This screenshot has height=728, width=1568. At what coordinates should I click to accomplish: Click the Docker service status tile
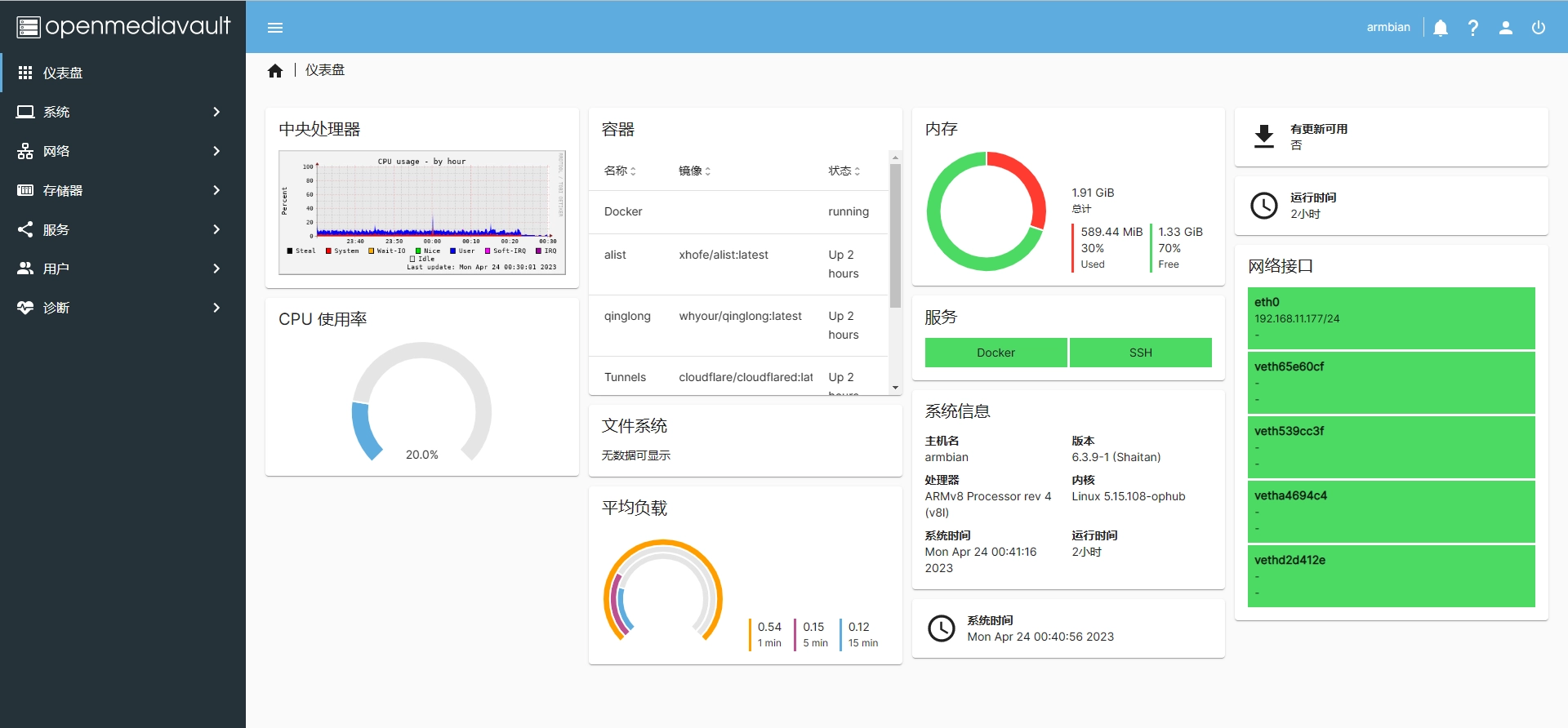[x=996, y=353]
